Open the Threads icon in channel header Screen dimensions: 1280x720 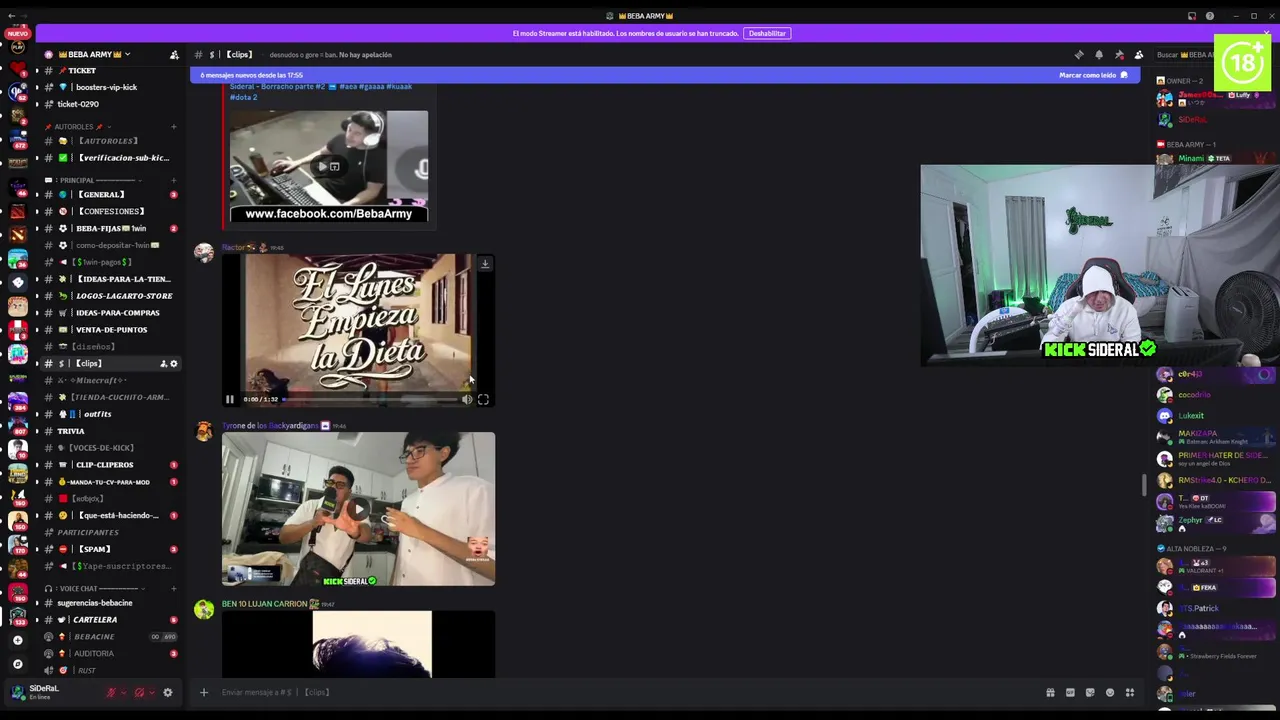tap(1079, 55)
